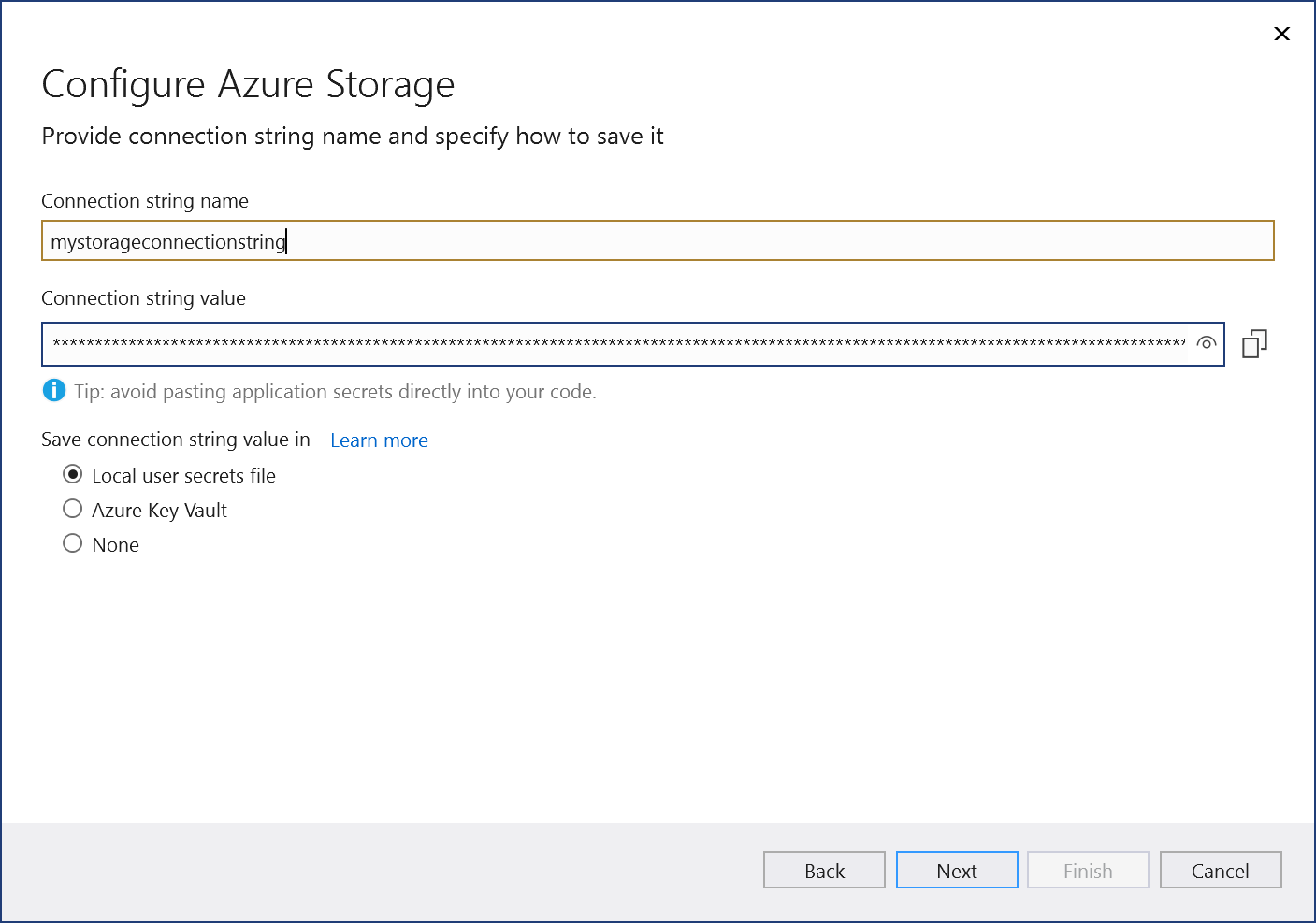Dismiss the dialog with the X button
The height and width of the screenshot is (923, 1316).
[x=1281, y=34]
